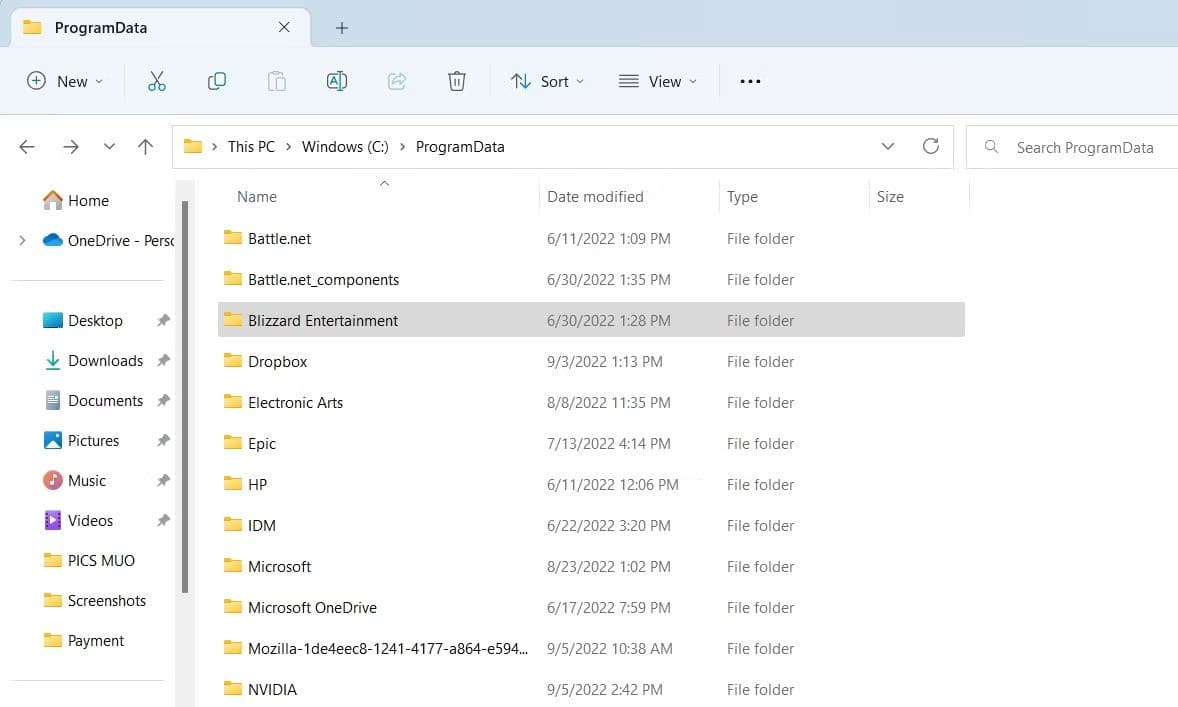Open a new File Explorer tab

point(342,27)
